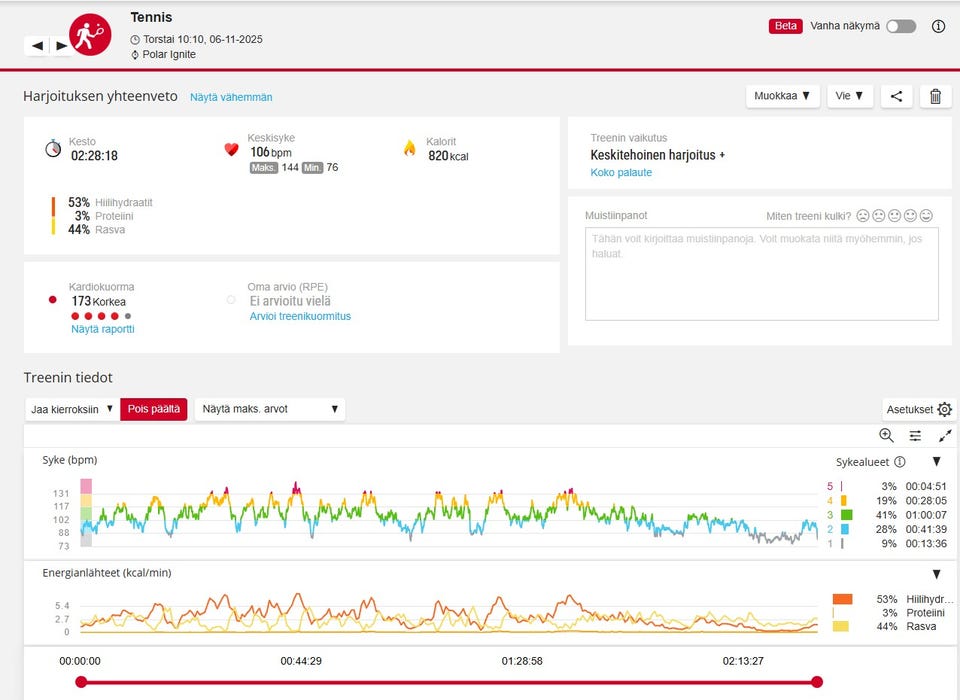Toggle the Pois päältä lap button
The width and height of the screenshot is (960, 700).
pos(154,409)
